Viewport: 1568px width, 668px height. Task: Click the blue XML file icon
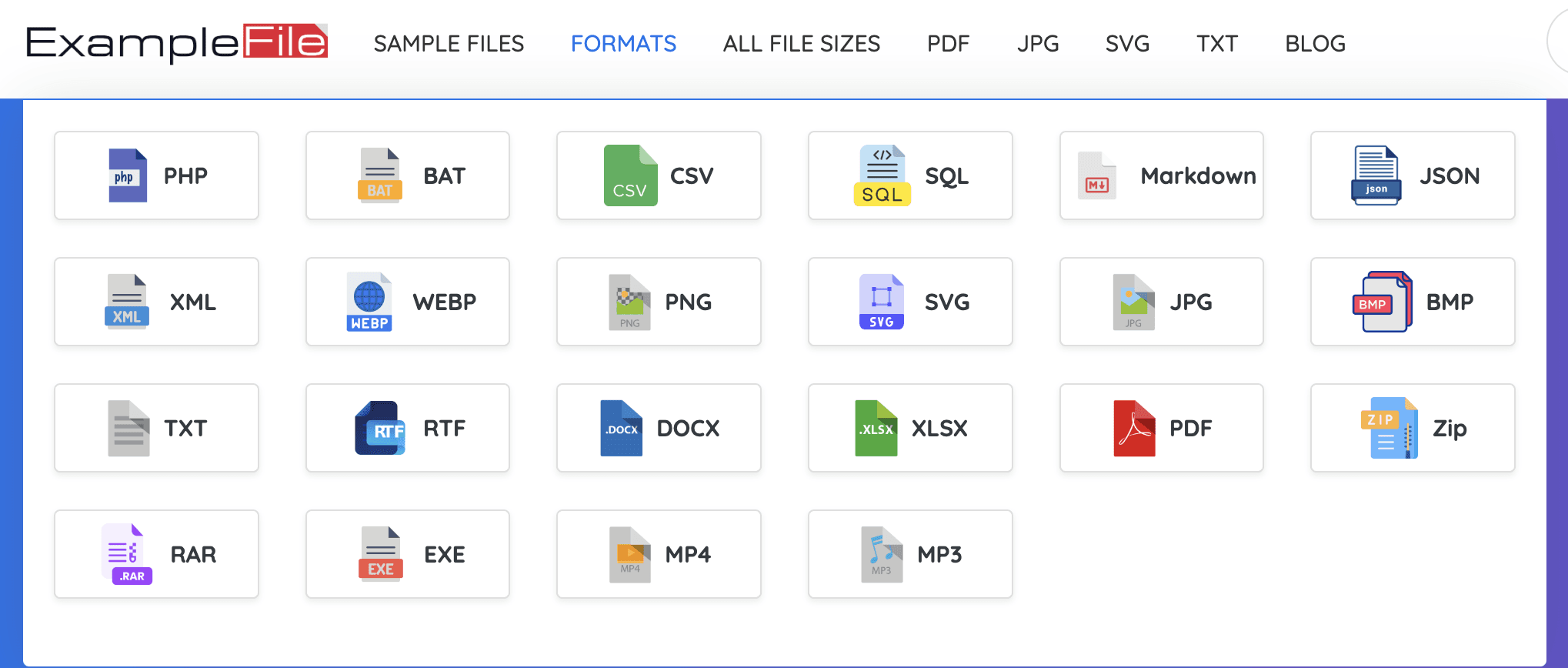(127, 302)
